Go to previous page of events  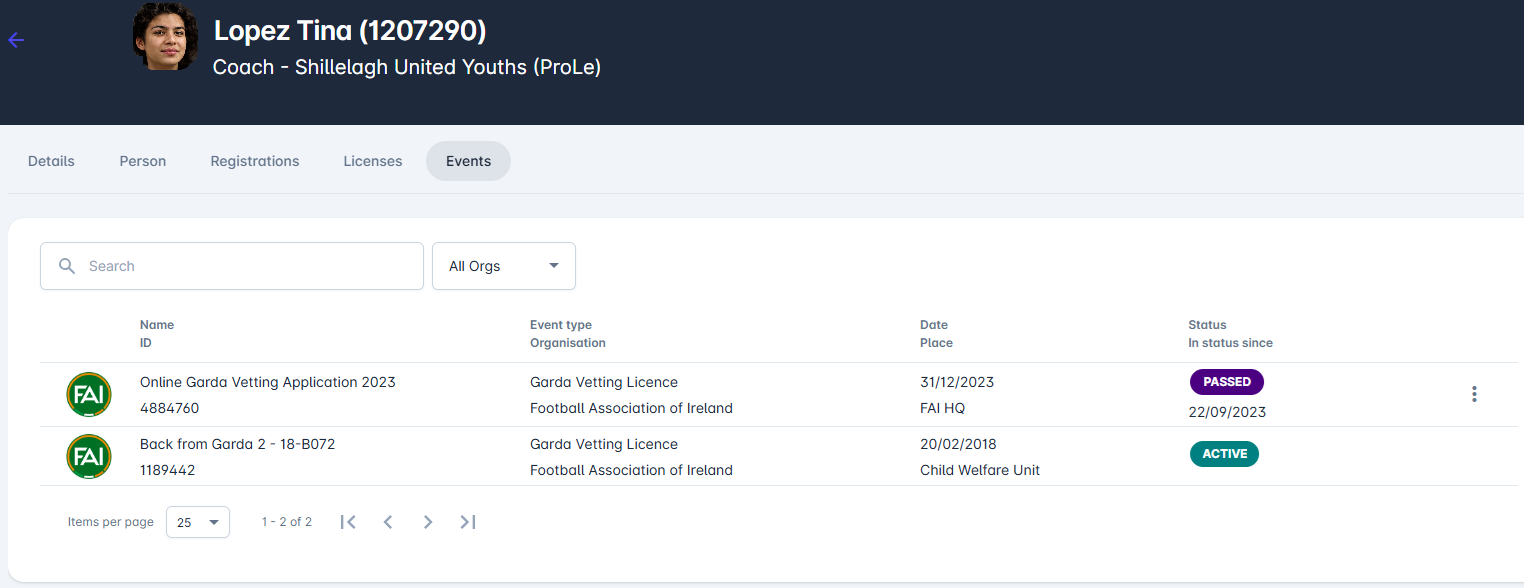click(388, 522)
